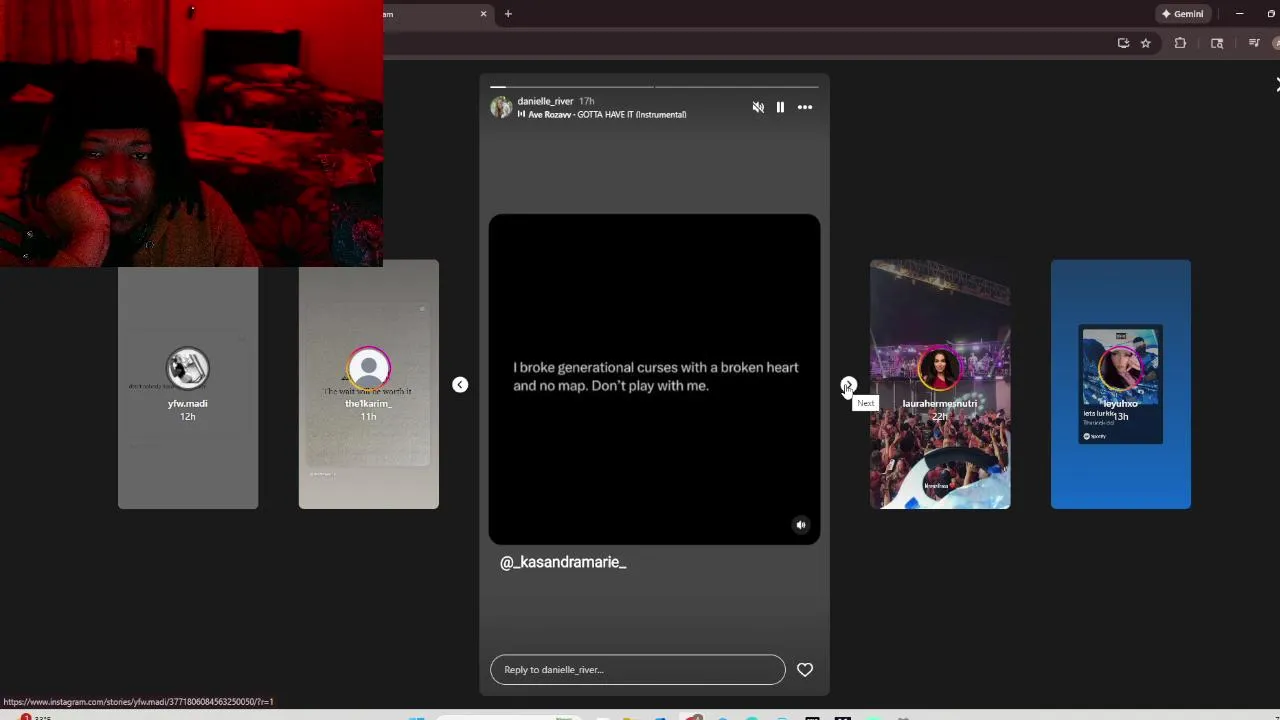Go to the next story arrow
1280x720 pixels.
click(x=848, y=385)
